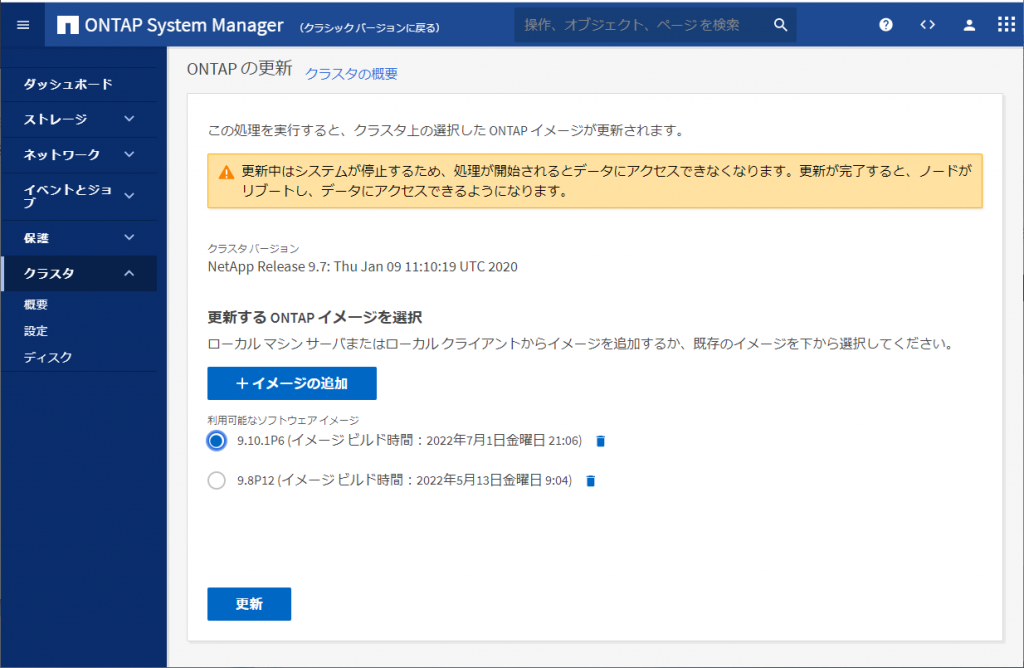Open ディスク under クラスタ

[48, 357]
